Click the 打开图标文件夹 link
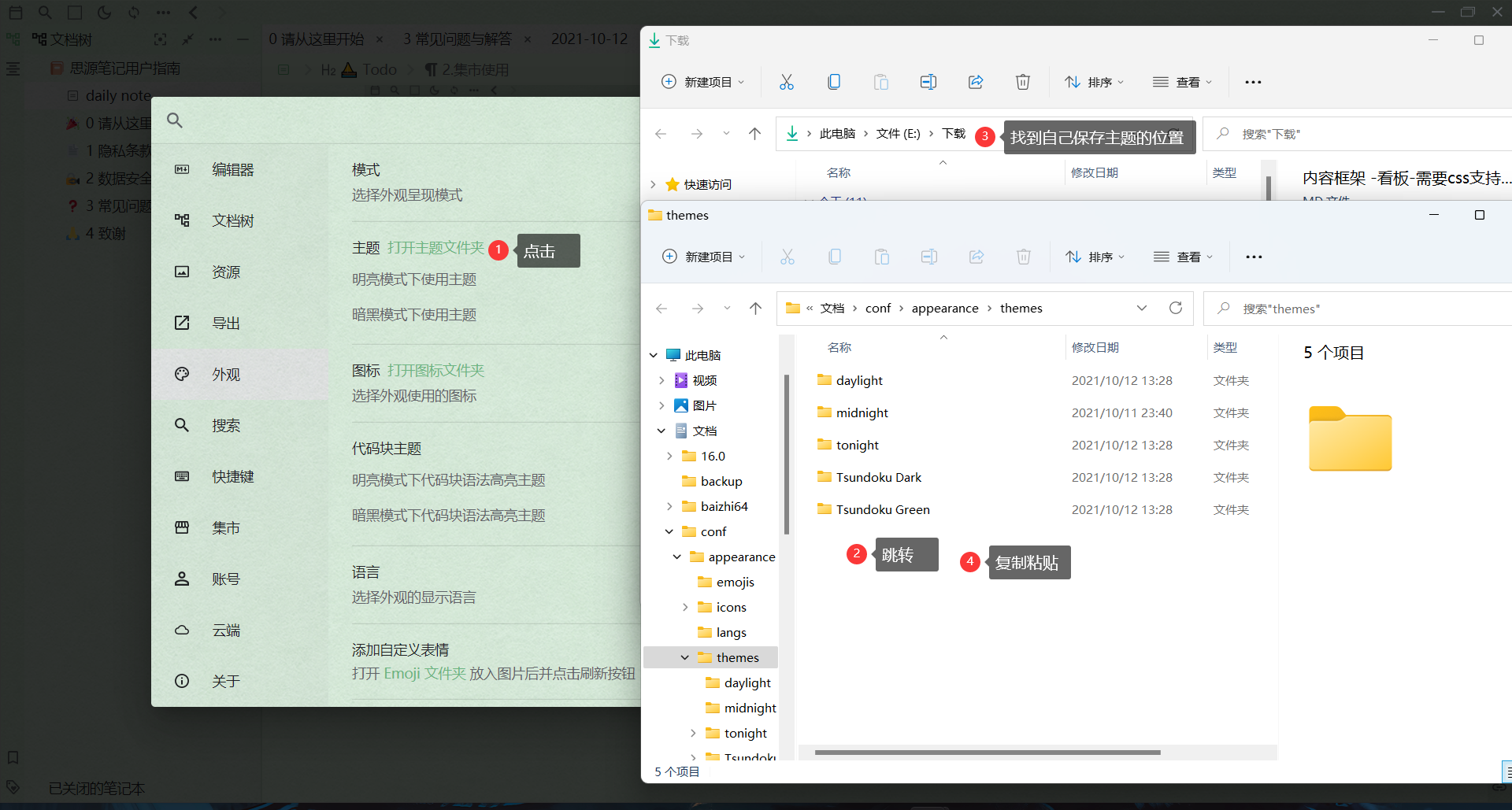This screenshot has width=1512, height=810. [x=435, y=370]
